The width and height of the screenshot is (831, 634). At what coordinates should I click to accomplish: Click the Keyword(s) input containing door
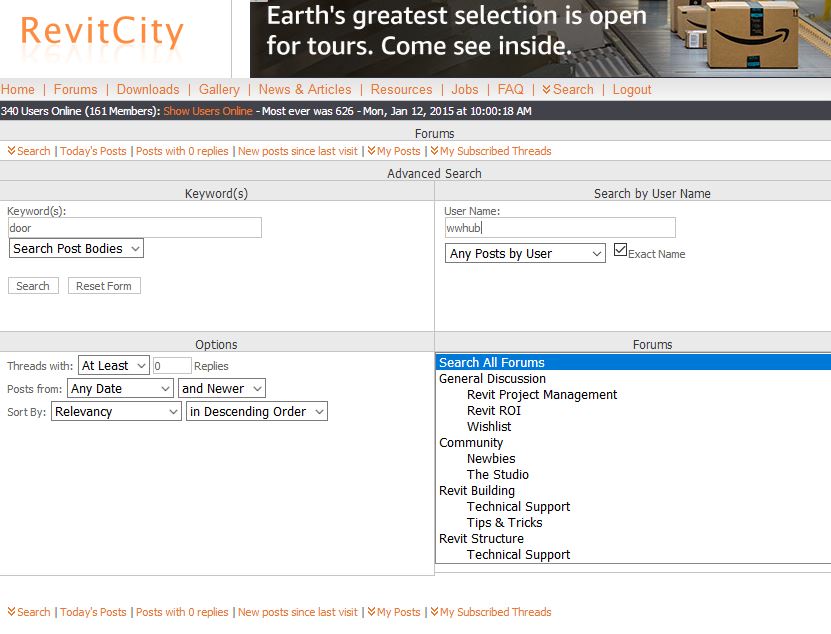pos(135,227)
